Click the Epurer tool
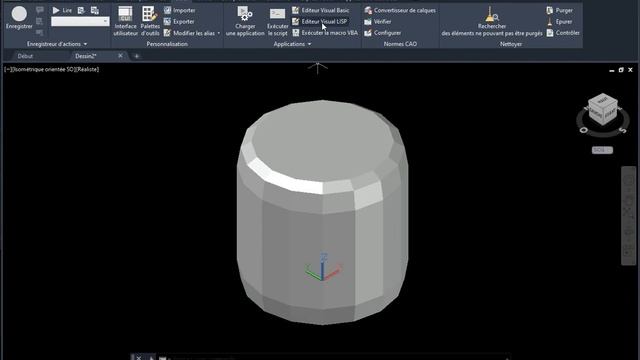This screenshot has height=360, width=640. click(x=559, y=22)
